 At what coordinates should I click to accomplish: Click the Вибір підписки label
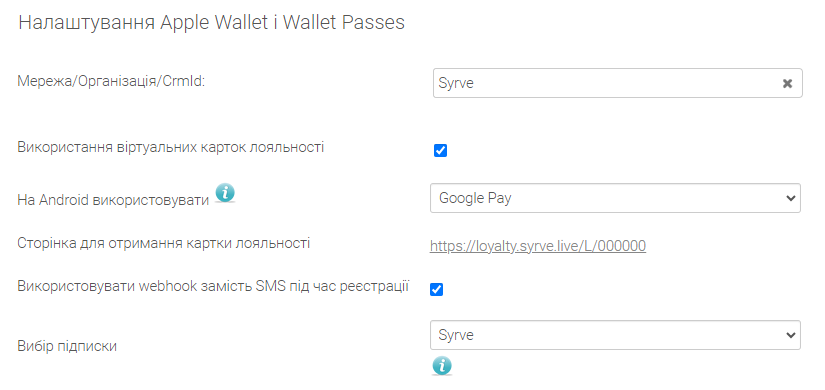(x=67, y=346)
